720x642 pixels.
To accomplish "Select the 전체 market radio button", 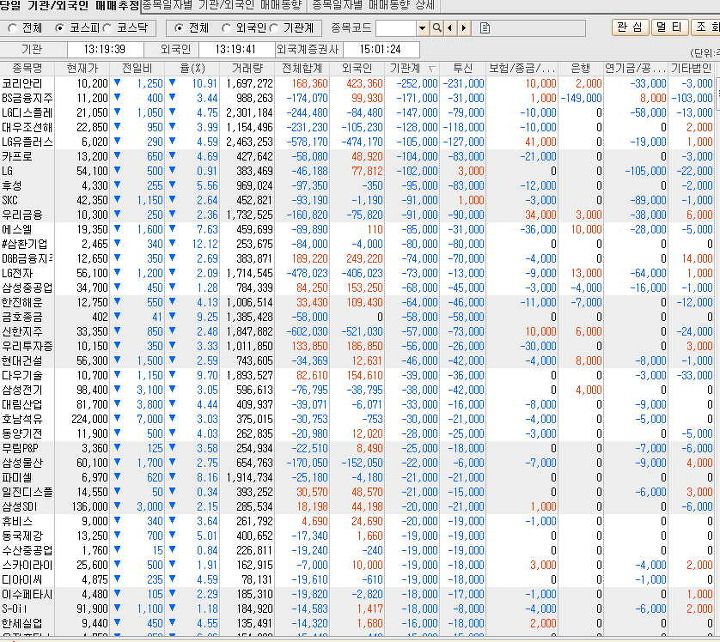I will pyautogui.click(x=12, y=28).
